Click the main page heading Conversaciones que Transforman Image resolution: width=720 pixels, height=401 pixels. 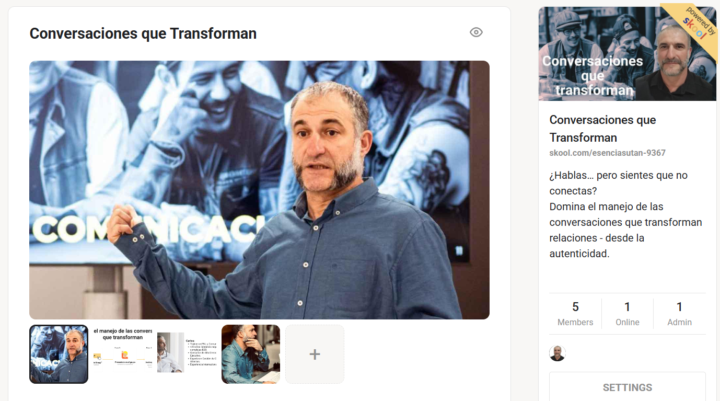143,34
